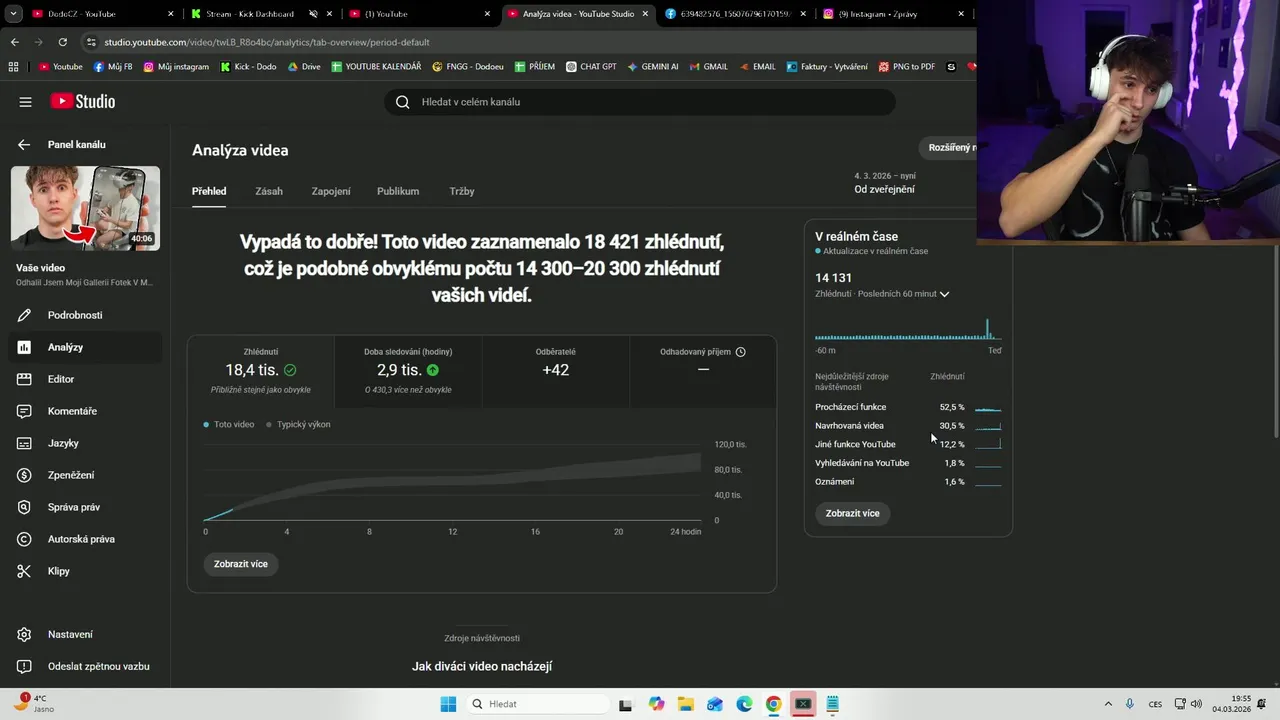Click the Jiné funkce YouTube row

908,444
